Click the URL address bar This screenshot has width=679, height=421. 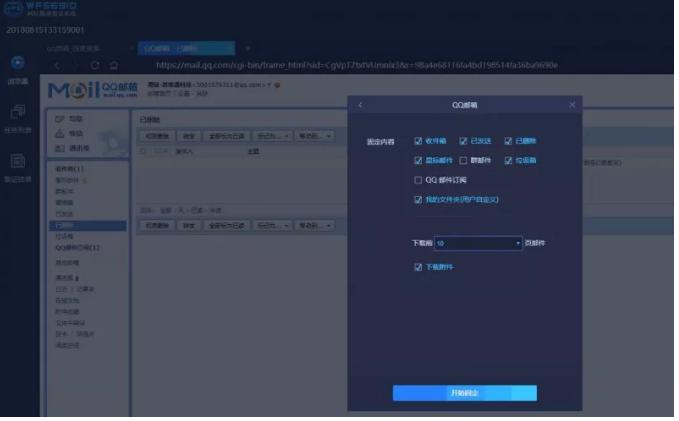click(x=357, y=65)
